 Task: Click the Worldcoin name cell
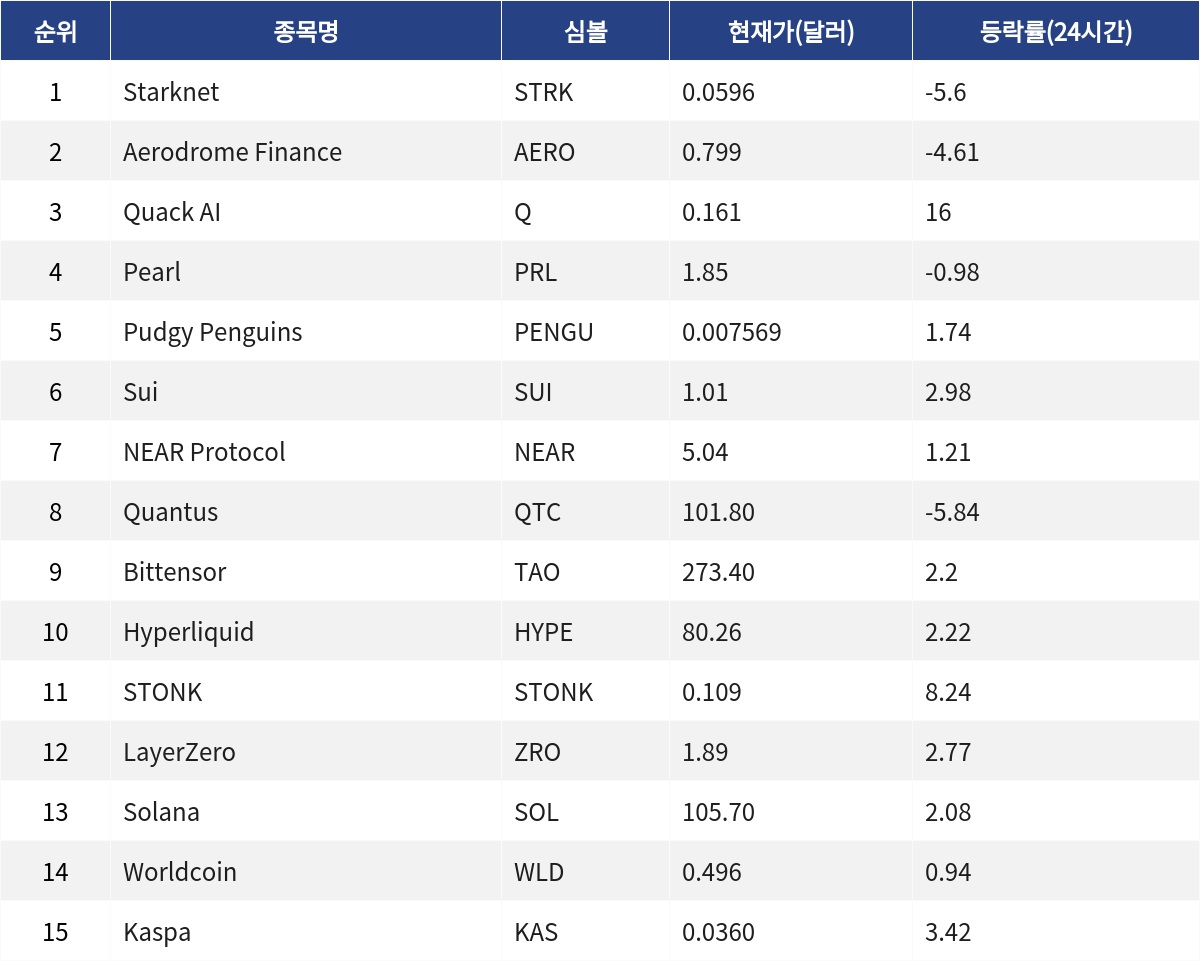[x=306, y=872]
